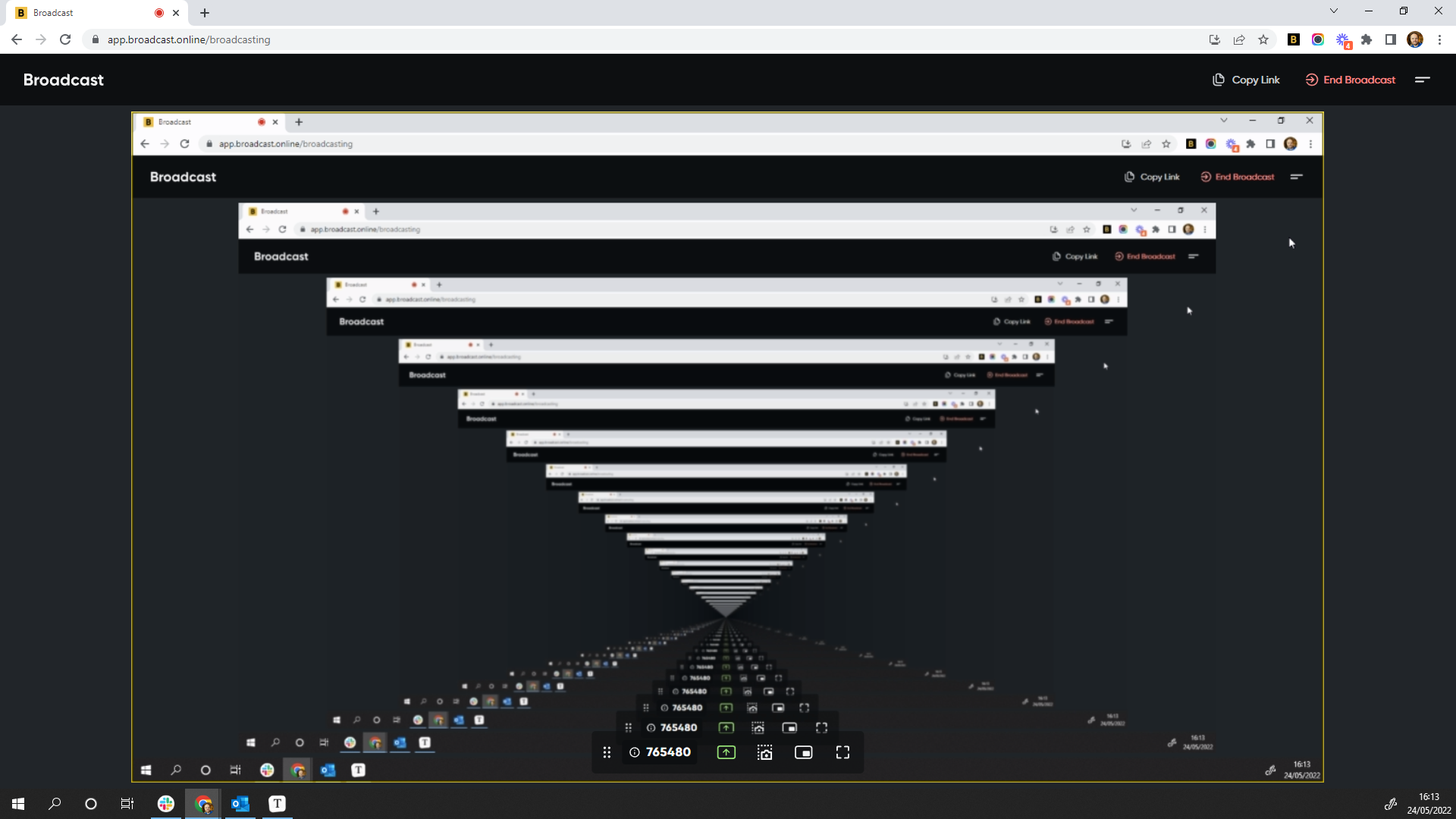
Task: Open the extension with red badge
Action: 1343,41
